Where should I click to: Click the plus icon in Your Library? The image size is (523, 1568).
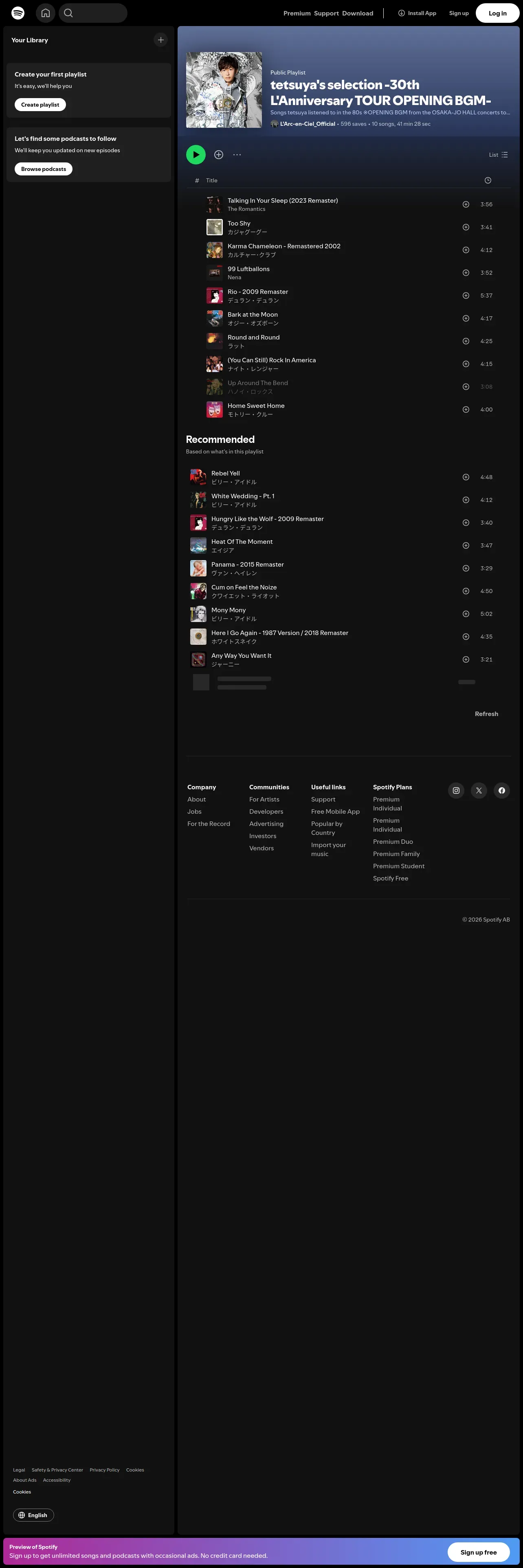[x=161, y=40]
